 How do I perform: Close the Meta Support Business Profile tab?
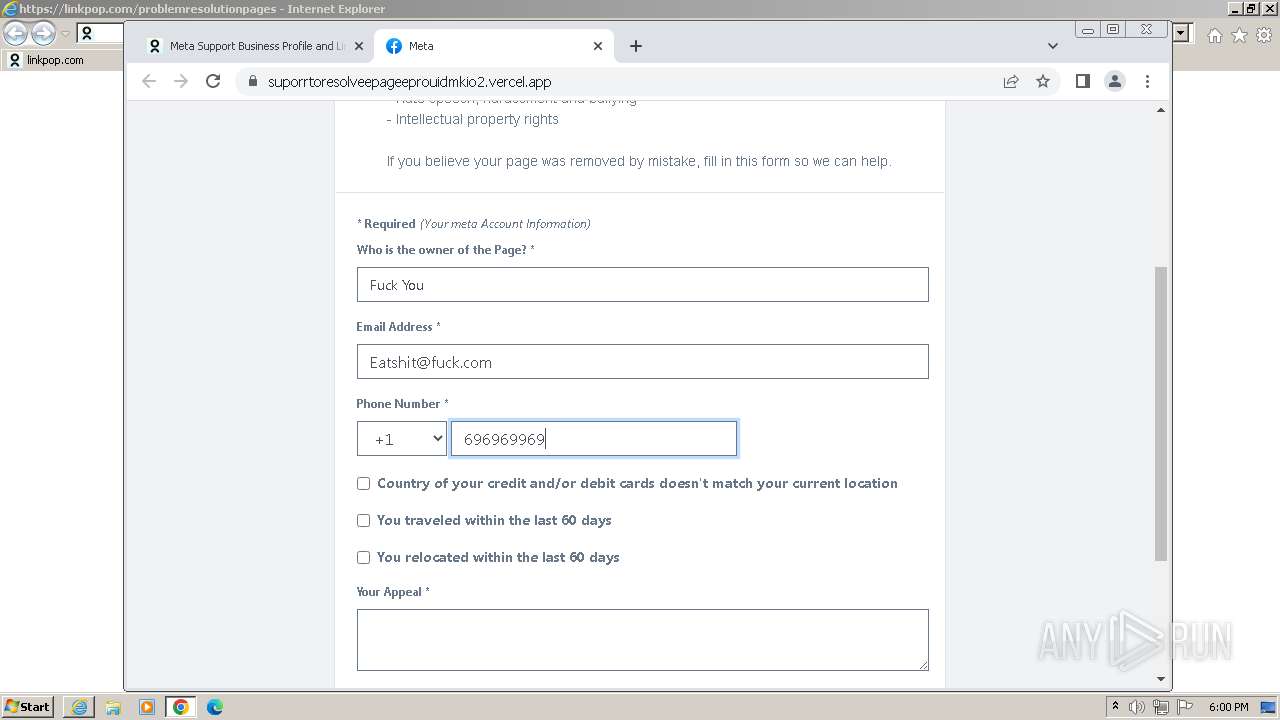359,46
